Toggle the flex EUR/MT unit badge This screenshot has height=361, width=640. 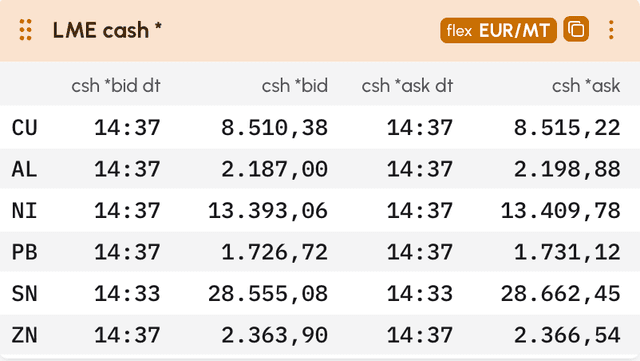[x=498, y=30]
